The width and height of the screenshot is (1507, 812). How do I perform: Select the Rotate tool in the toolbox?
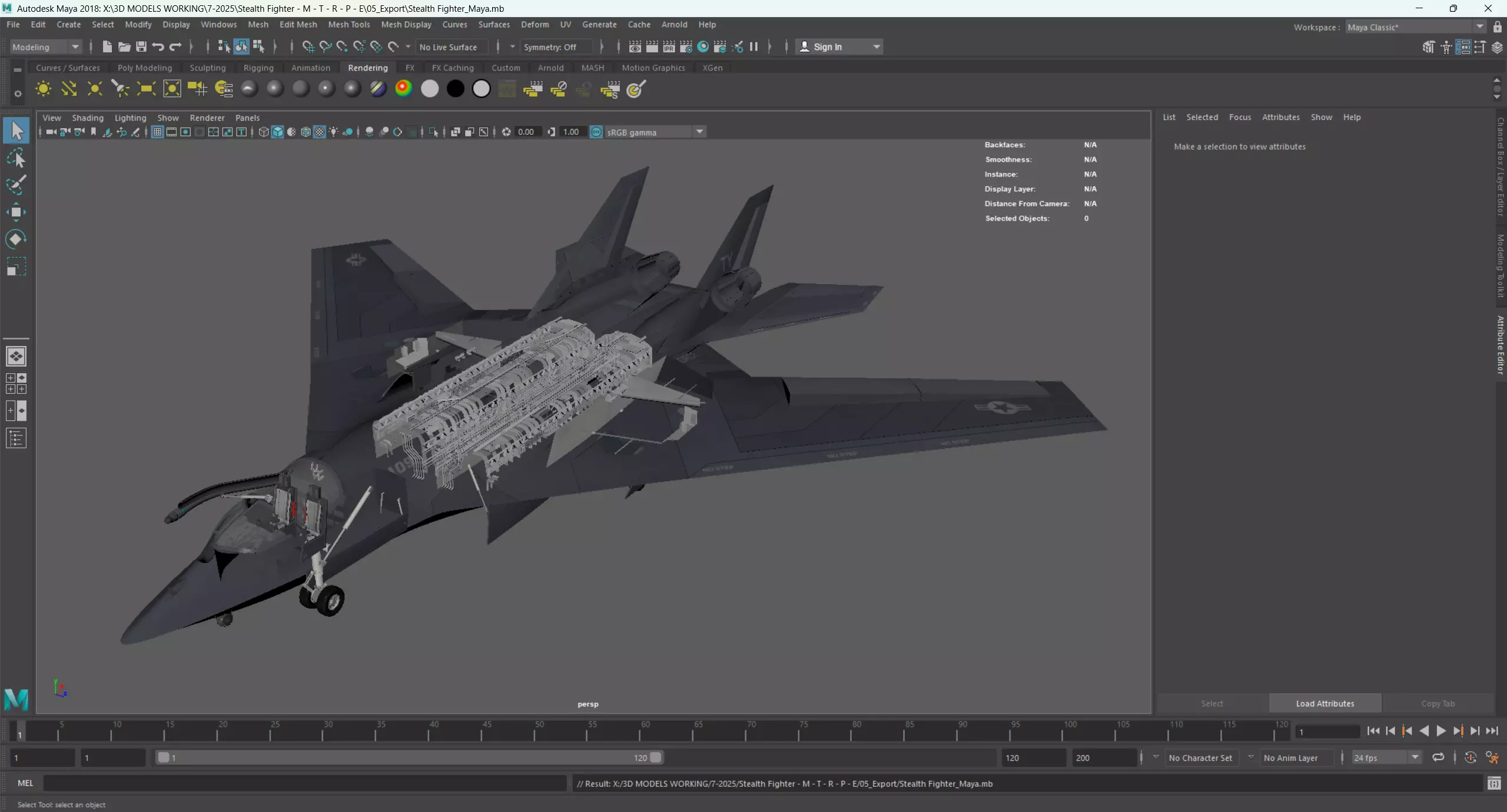[16, 239]
